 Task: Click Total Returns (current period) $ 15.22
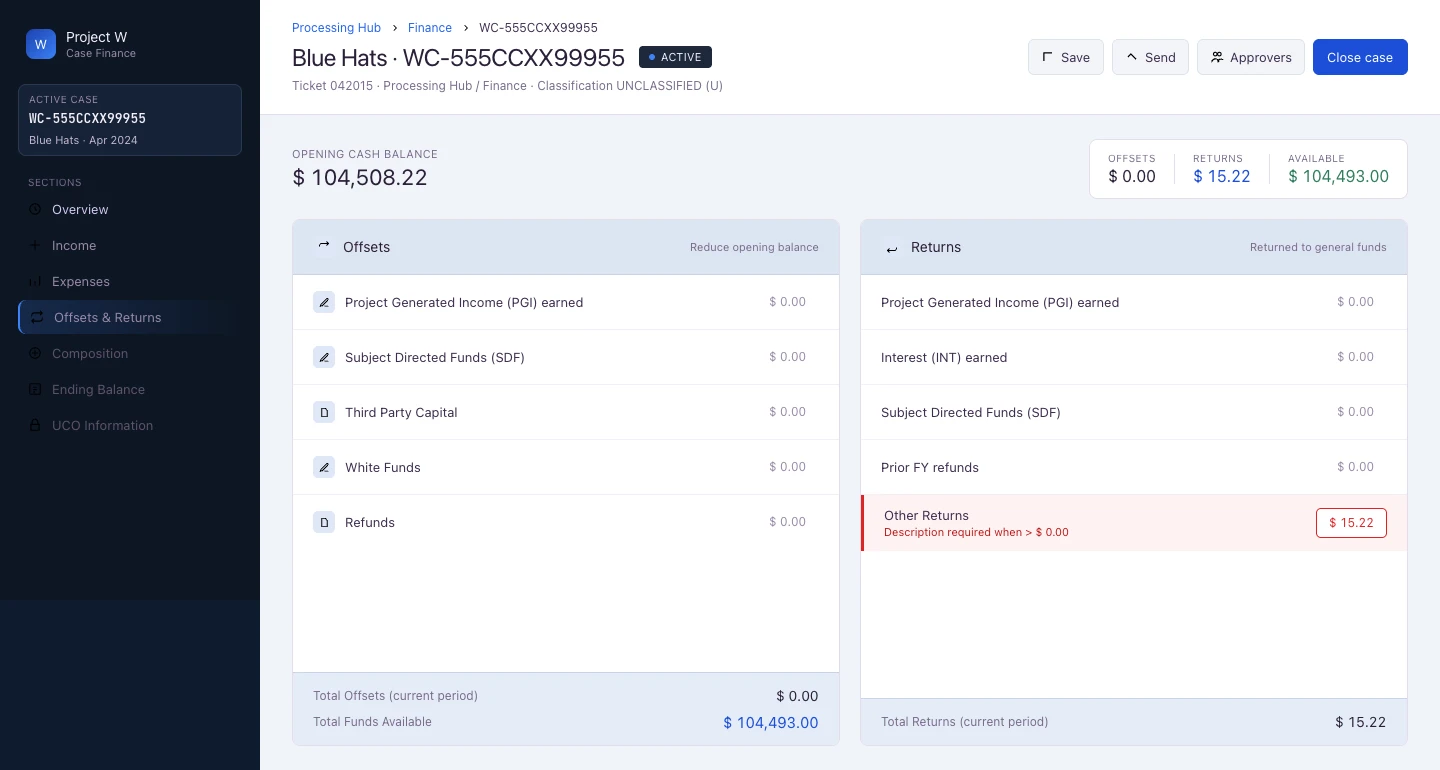(x=1360, y=722)
